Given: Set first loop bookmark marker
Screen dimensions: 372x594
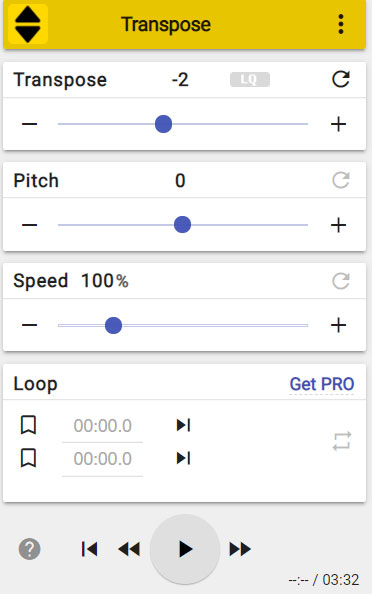Looking at the screenshot, I should point(28,425).
